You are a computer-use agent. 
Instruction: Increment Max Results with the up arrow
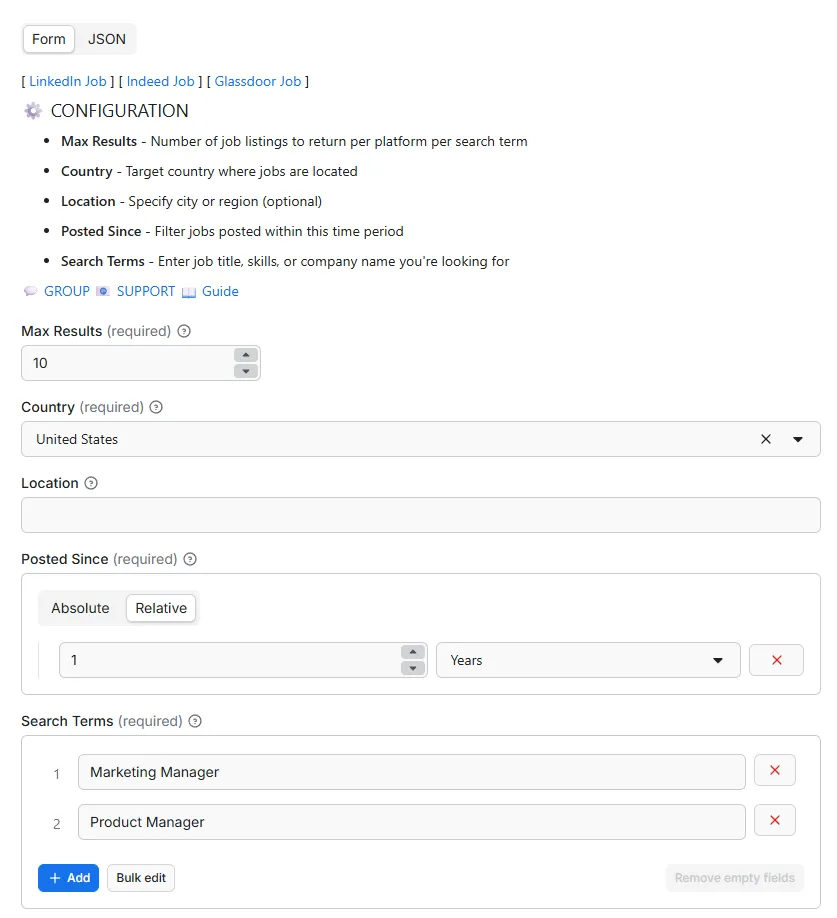[246, 355]
